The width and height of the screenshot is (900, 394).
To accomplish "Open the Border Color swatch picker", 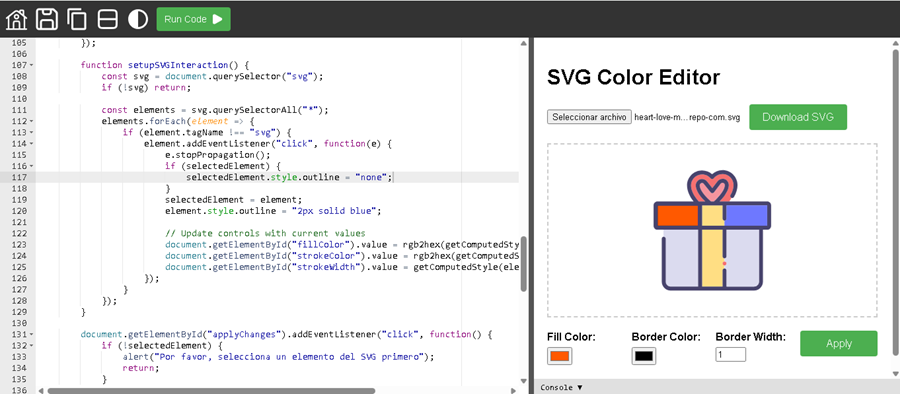I will pyautogui.click(x=644, y=356).
